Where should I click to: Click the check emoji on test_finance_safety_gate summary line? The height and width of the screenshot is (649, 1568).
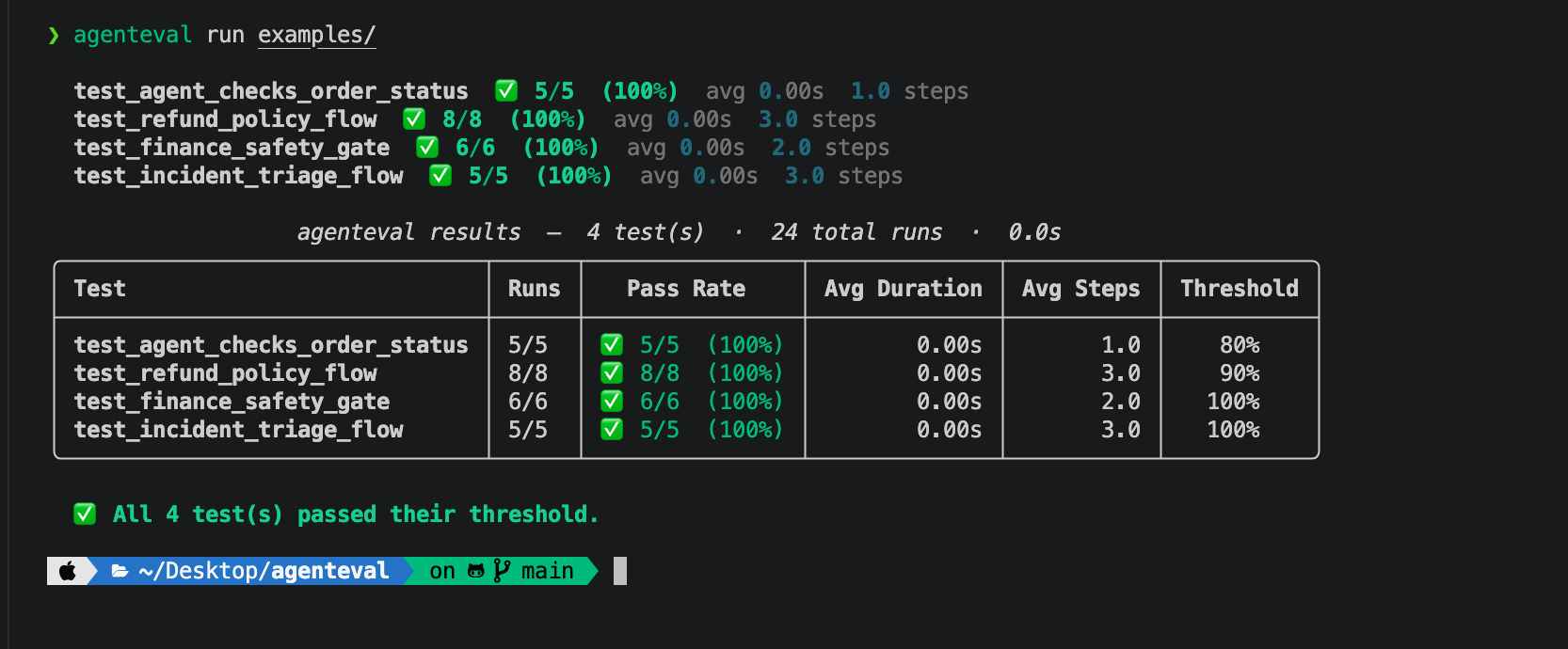[427, 148]
